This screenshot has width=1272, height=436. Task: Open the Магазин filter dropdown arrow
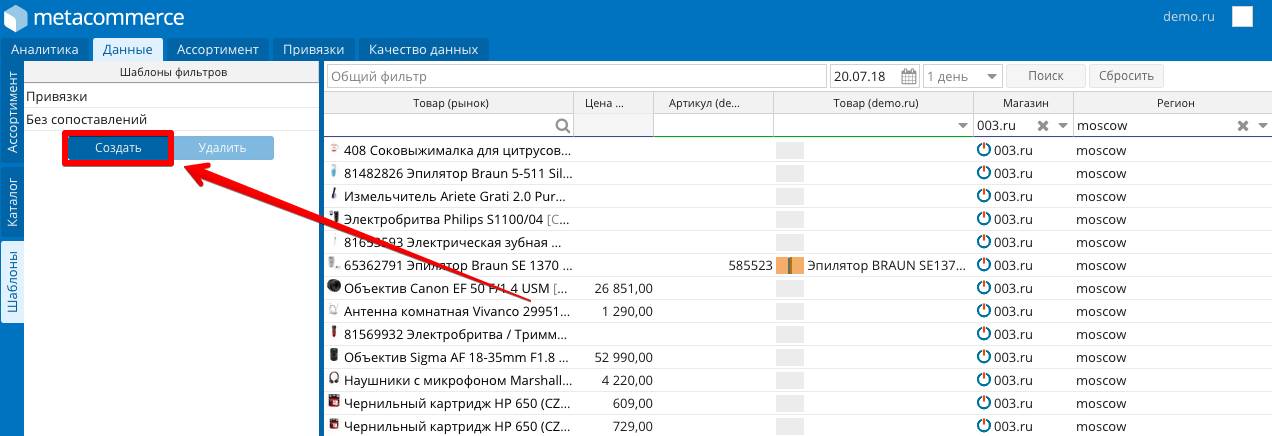pos(1063,126)
